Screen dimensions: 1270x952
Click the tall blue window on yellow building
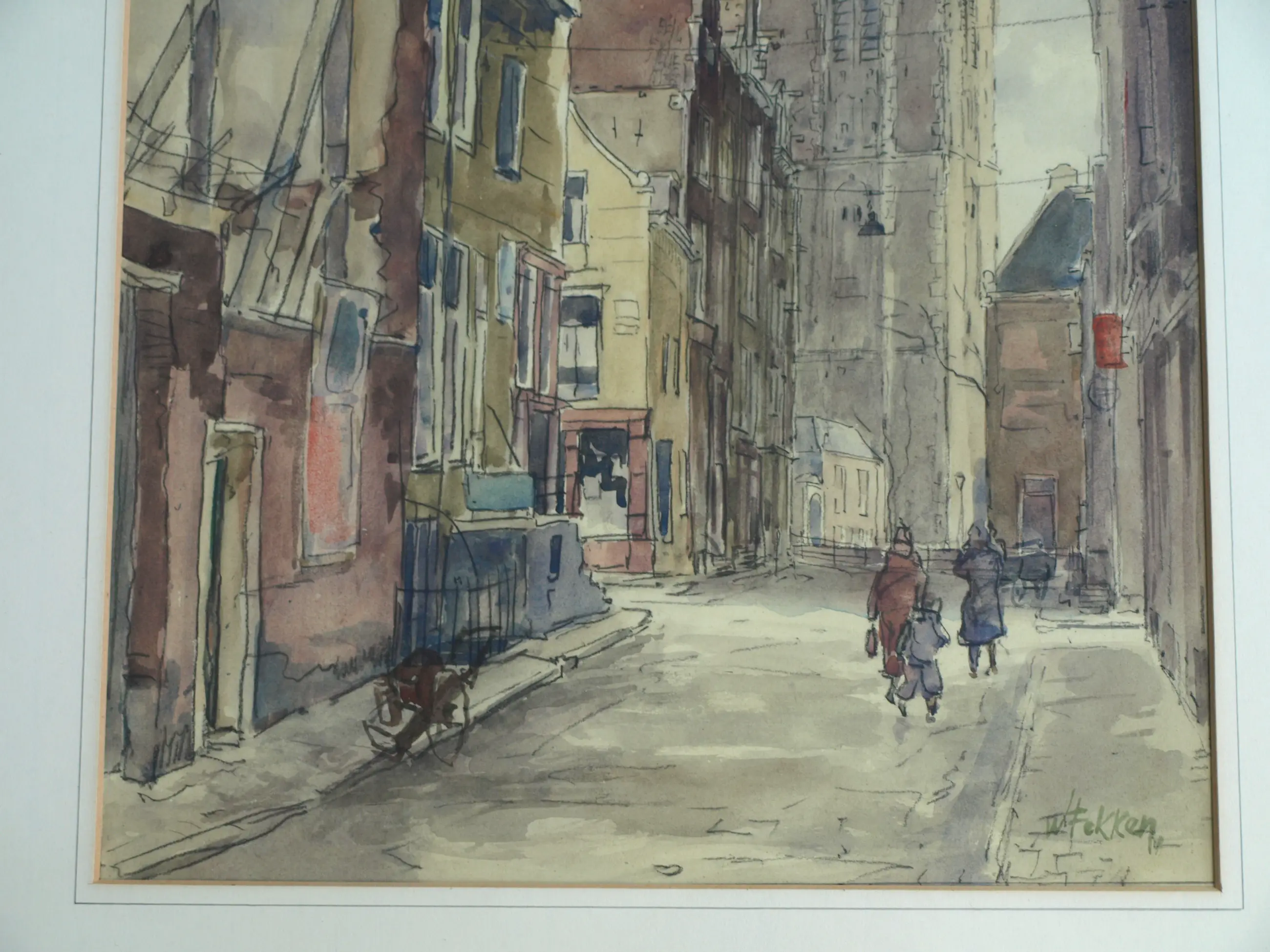tap(510, 118)
